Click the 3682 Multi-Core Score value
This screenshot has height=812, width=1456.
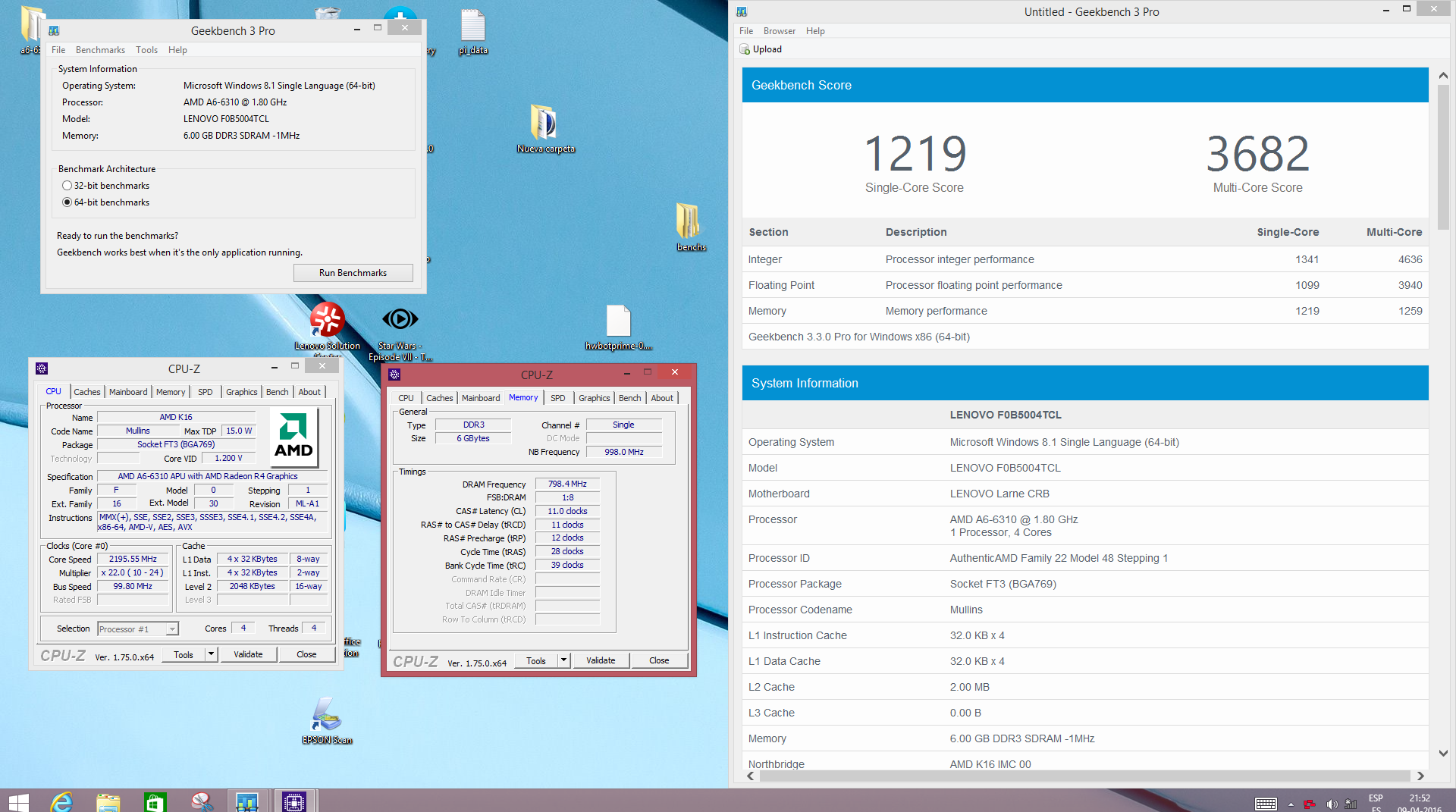click(x=1257, y=154)
